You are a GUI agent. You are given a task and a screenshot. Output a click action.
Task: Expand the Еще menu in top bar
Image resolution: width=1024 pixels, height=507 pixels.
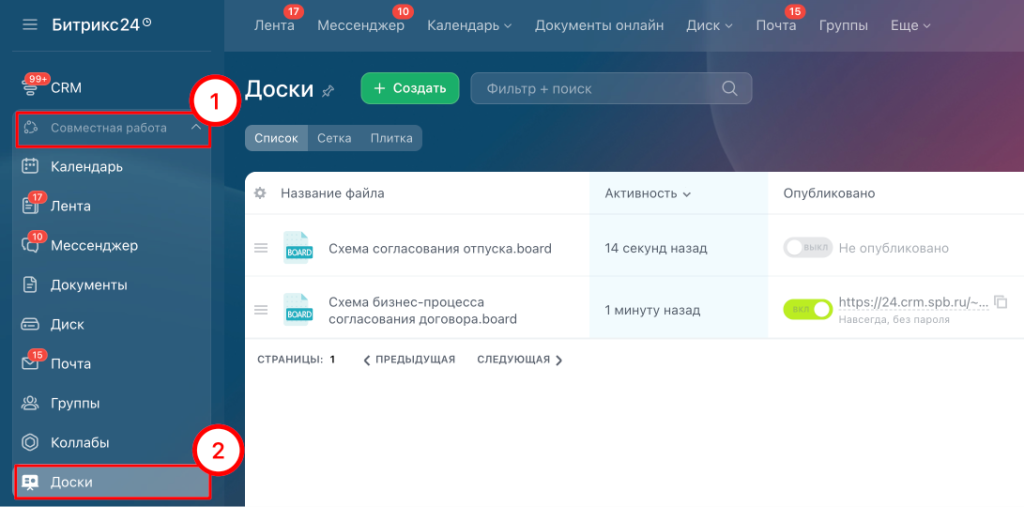point(910,25)
